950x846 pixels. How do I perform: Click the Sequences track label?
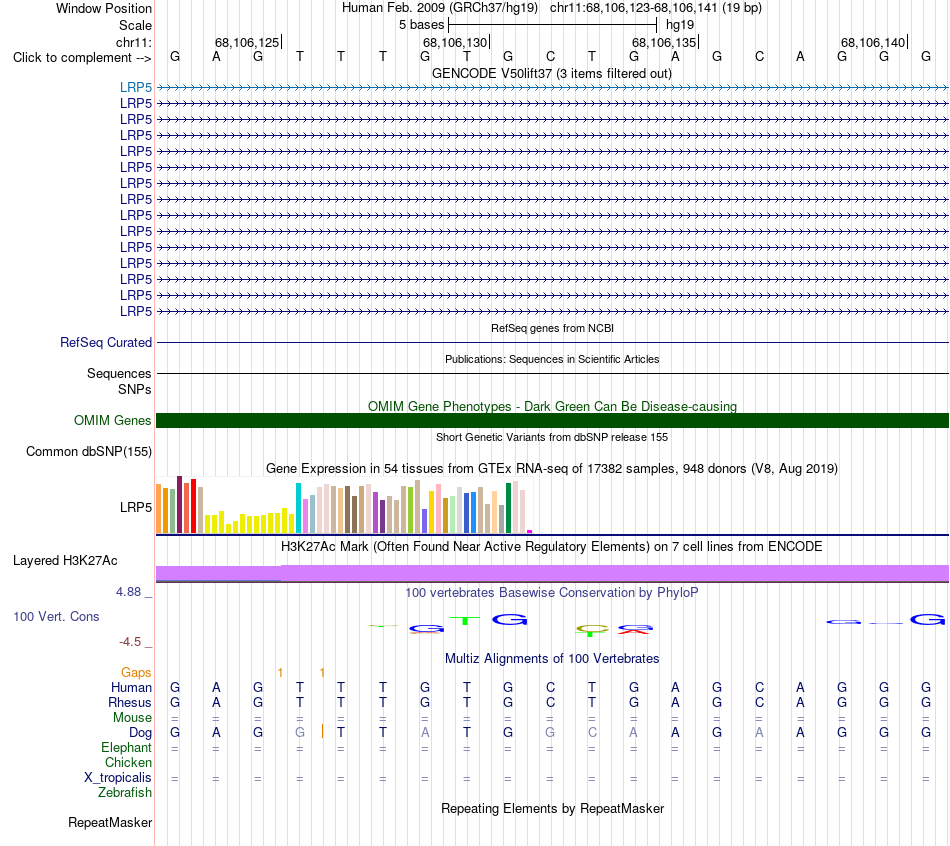119,373
